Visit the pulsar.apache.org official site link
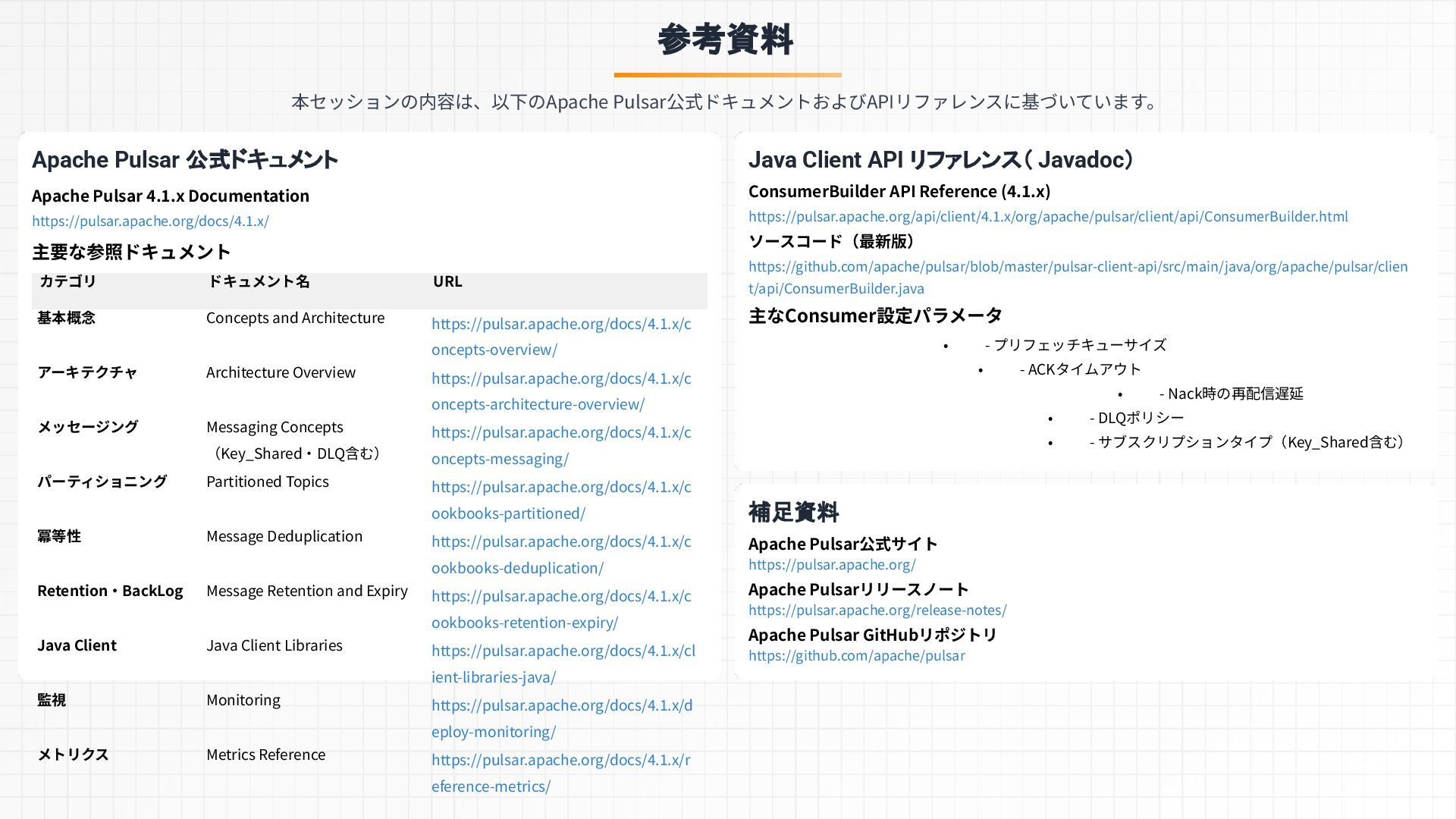 coord(832,564)
